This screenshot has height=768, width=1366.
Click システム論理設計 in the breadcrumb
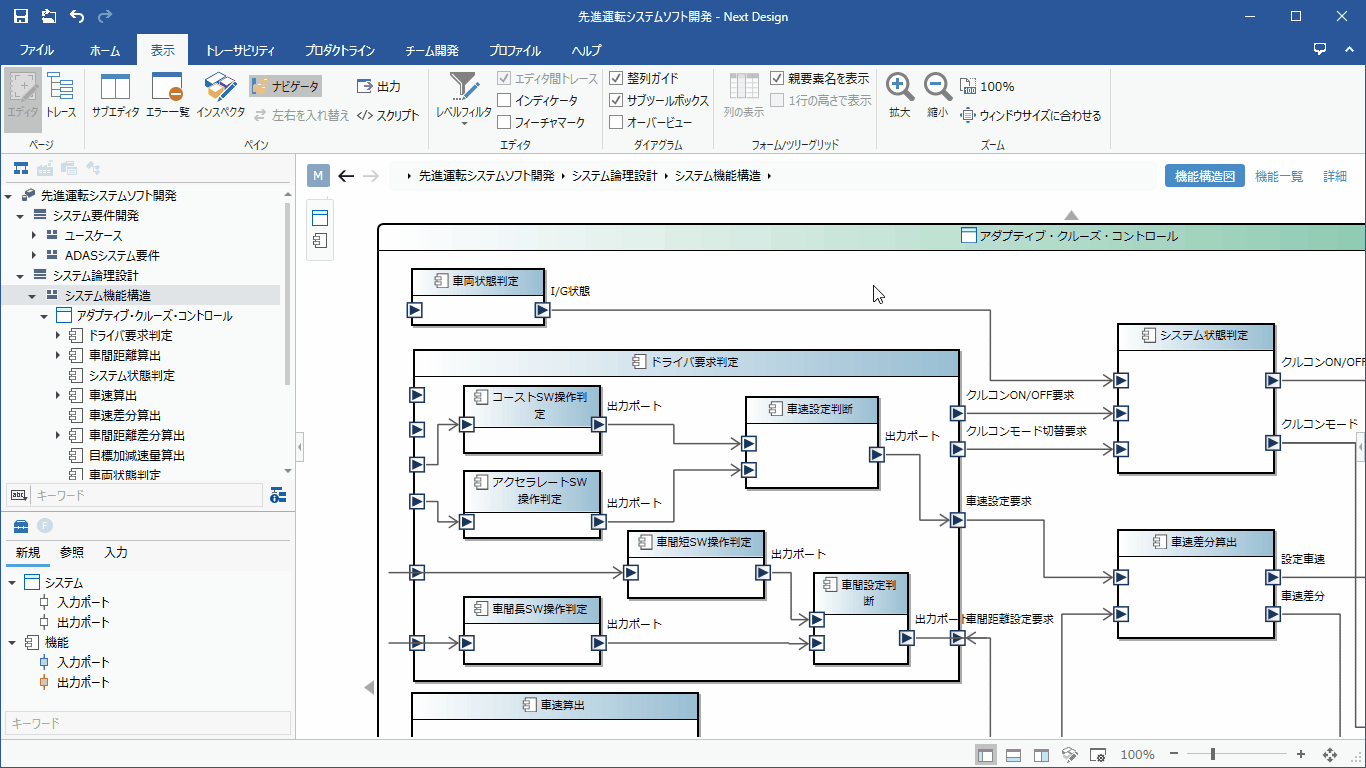coord(615,176)
